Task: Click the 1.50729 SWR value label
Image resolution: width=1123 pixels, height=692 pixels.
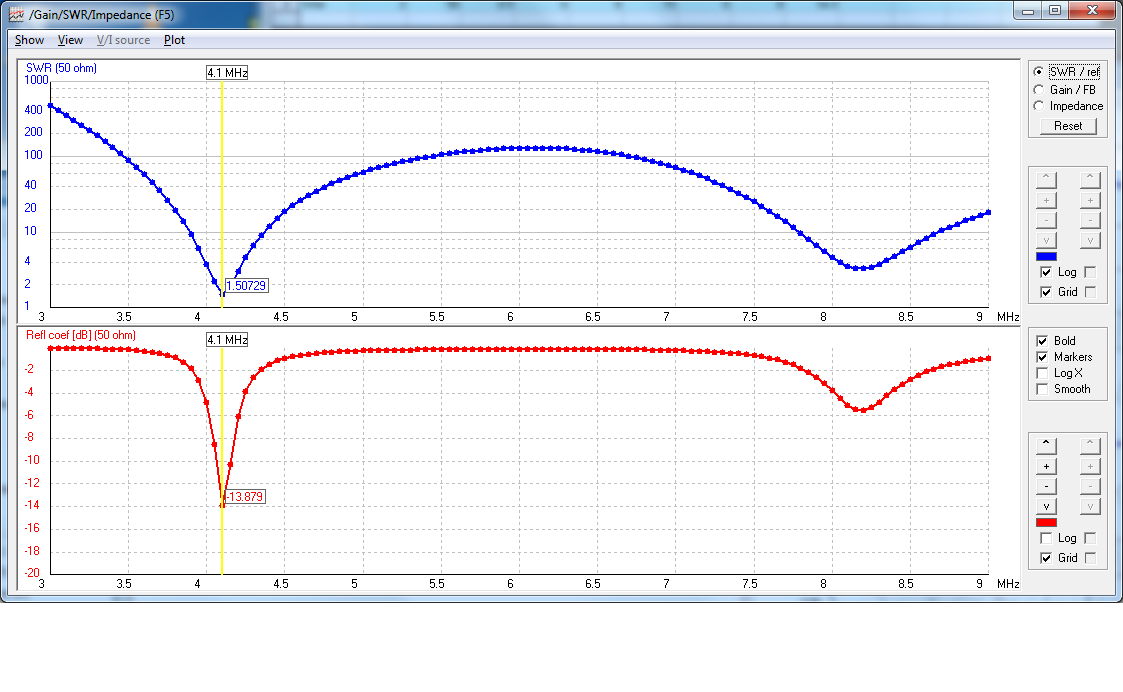Action: pos(246,285)
